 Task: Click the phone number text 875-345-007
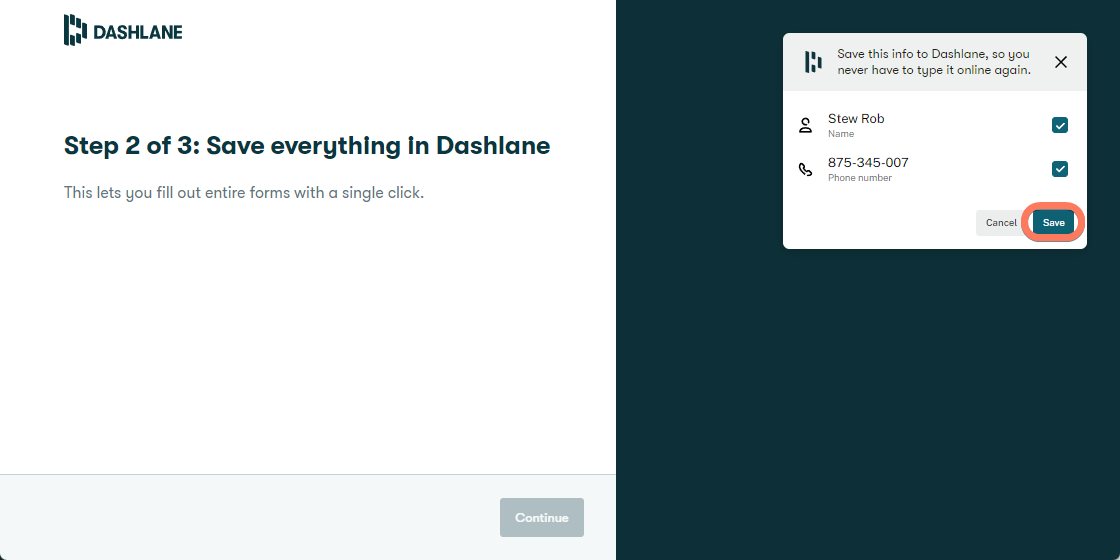pos(868,163)
